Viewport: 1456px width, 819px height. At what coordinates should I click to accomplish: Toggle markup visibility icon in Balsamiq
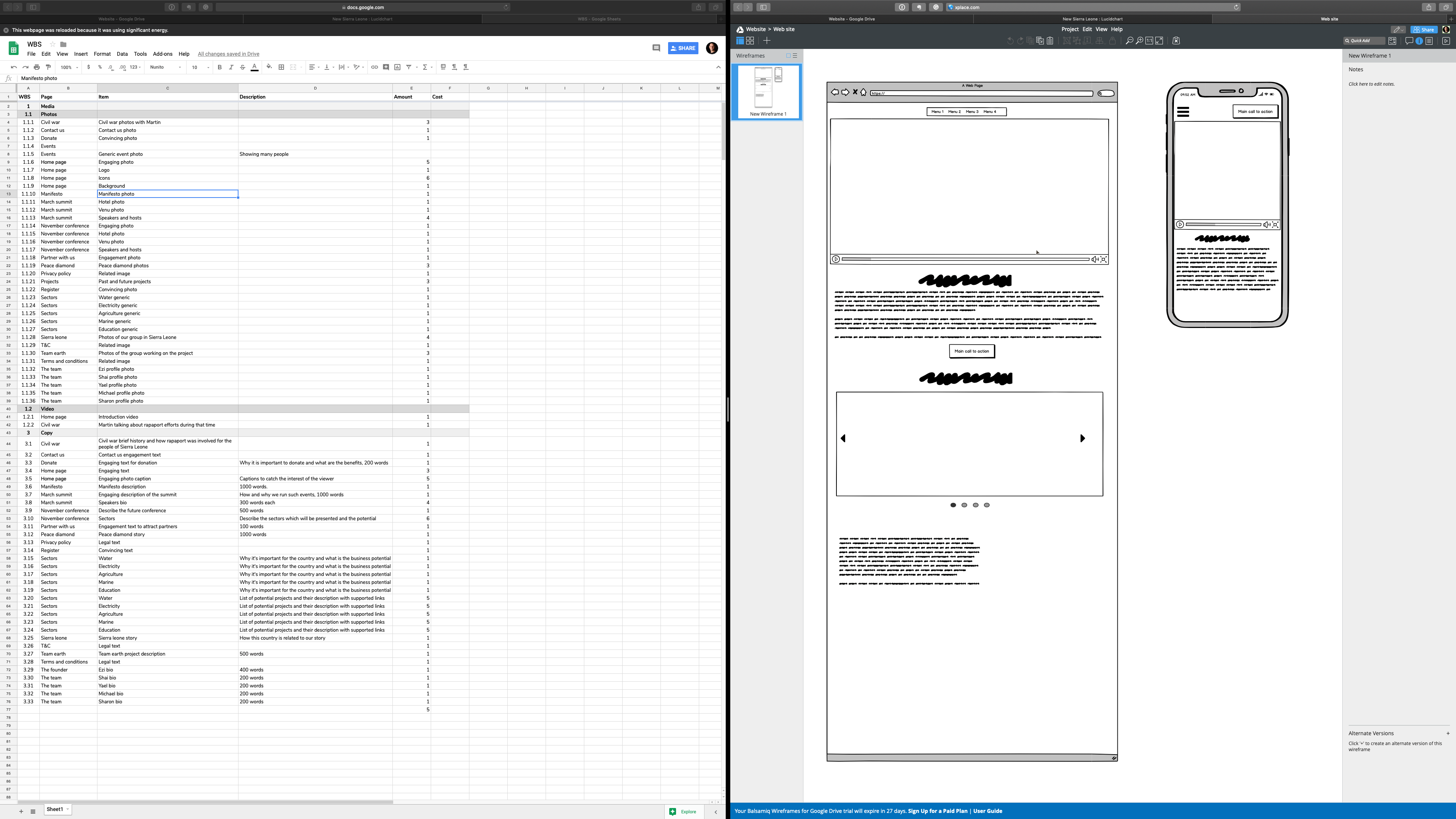tap(1176, 41)
